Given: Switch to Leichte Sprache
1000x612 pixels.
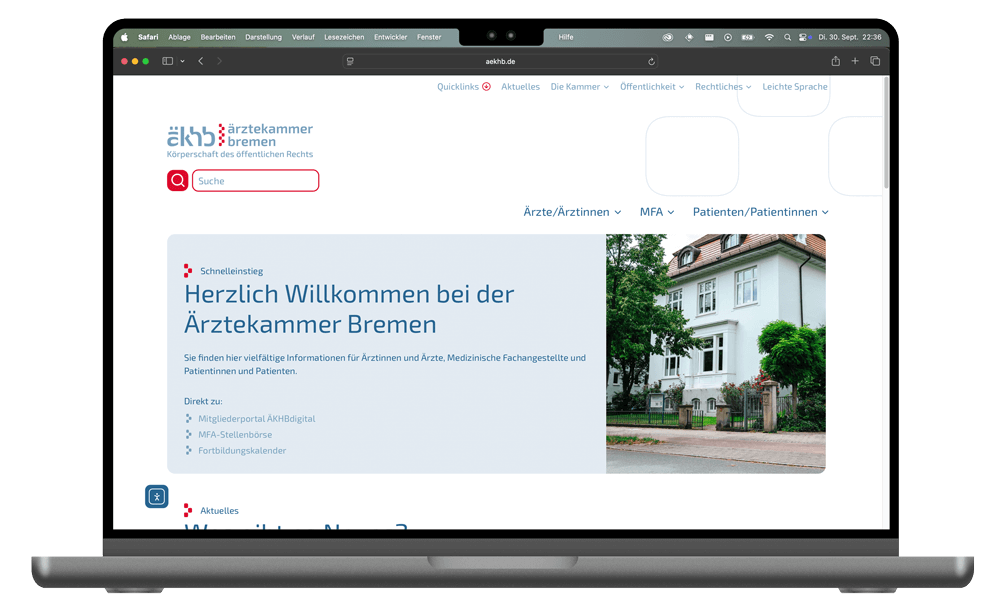Looking at the screenshot, I should point(795,87).
